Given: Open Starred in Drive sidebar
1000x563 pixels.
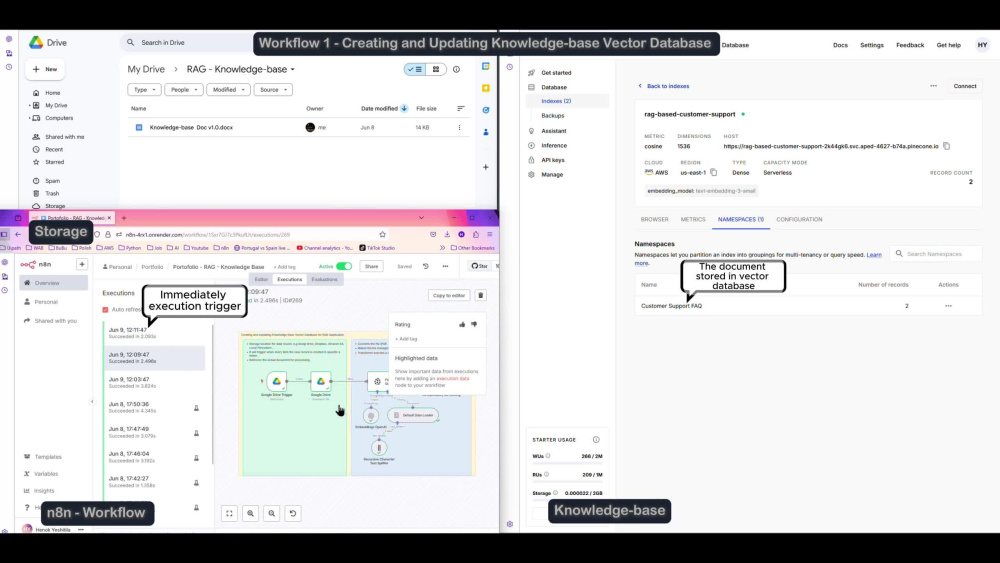Looking at the screenshot, I should [54, 162].
